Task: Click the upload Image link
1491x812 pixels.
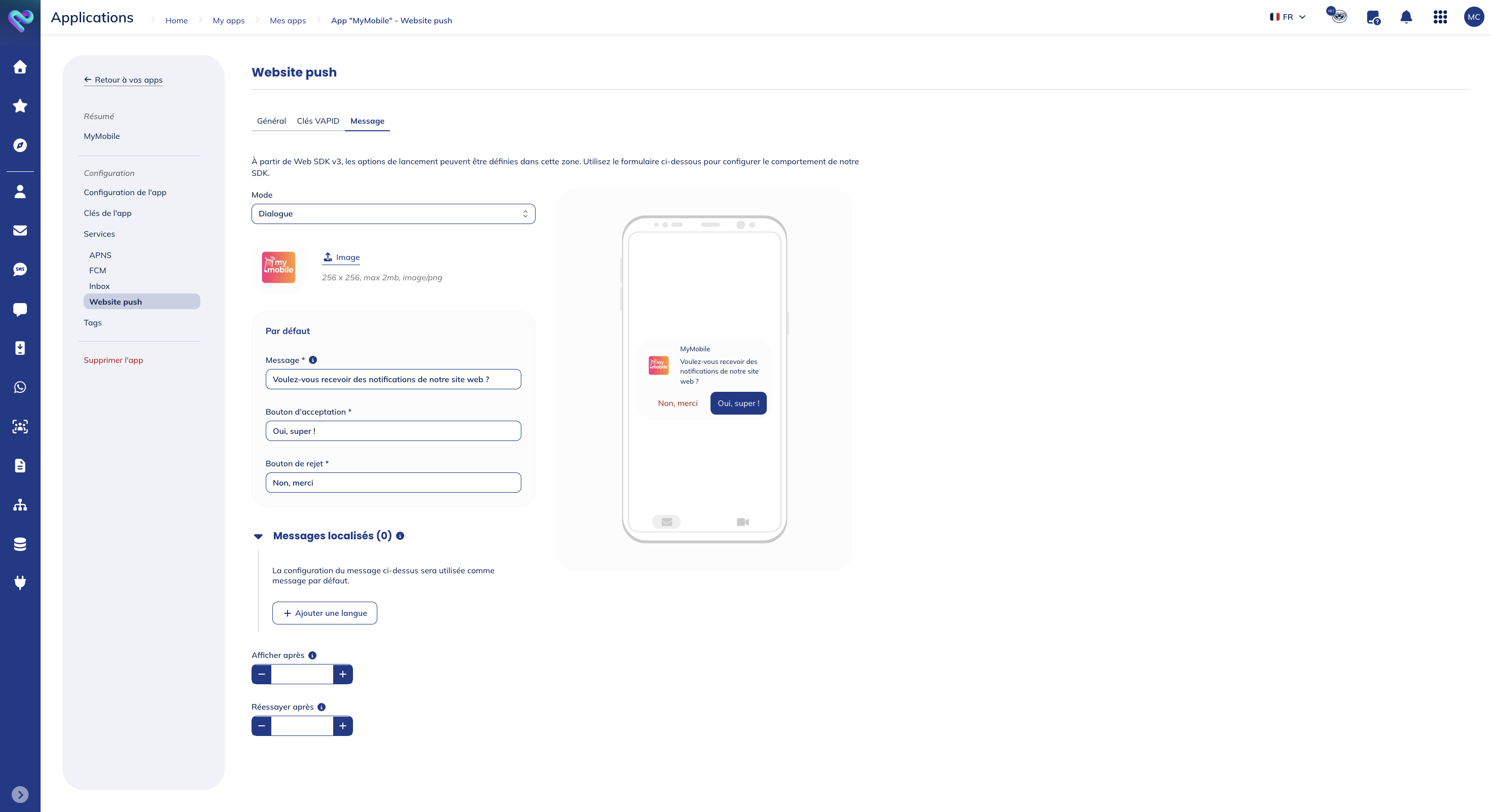Action: [341, 257]
